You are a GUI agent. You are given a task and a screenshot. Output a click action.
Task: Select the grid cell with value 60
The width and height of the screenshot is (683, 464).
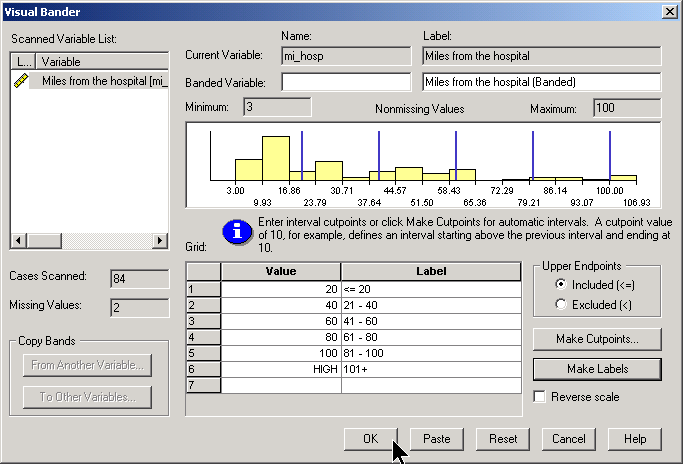pyautogui.click(x=281, y=321)
